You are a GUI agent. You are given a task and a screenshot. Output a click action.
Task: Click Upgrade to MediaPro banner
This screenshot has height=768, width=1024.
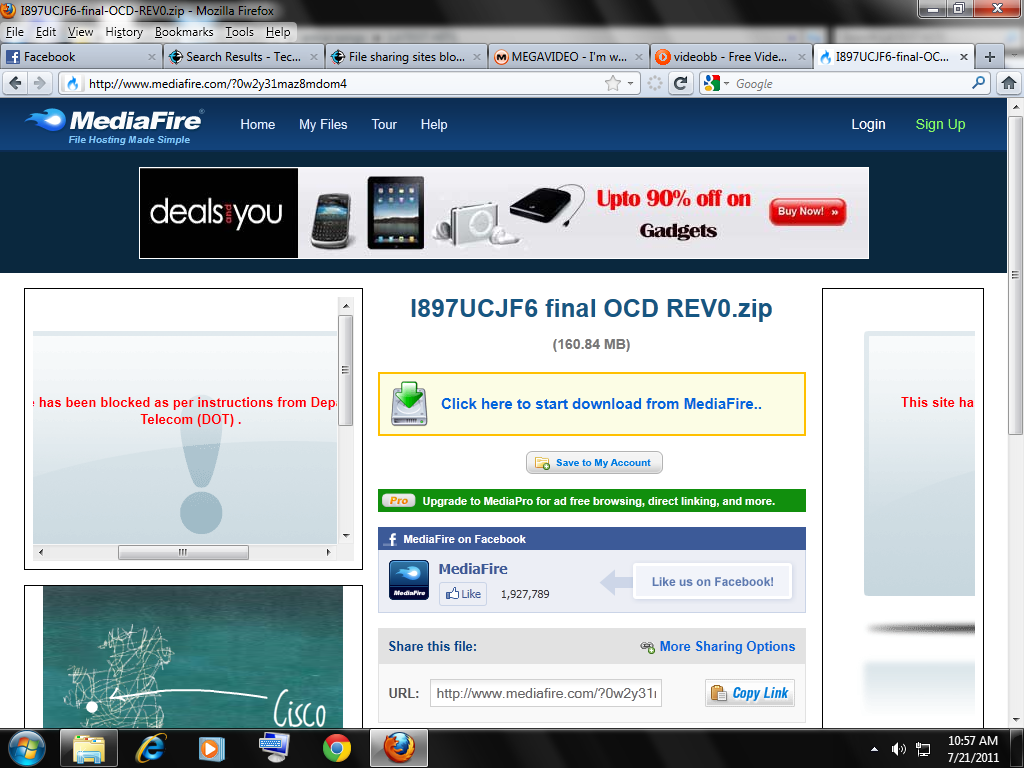coord(592,501)
